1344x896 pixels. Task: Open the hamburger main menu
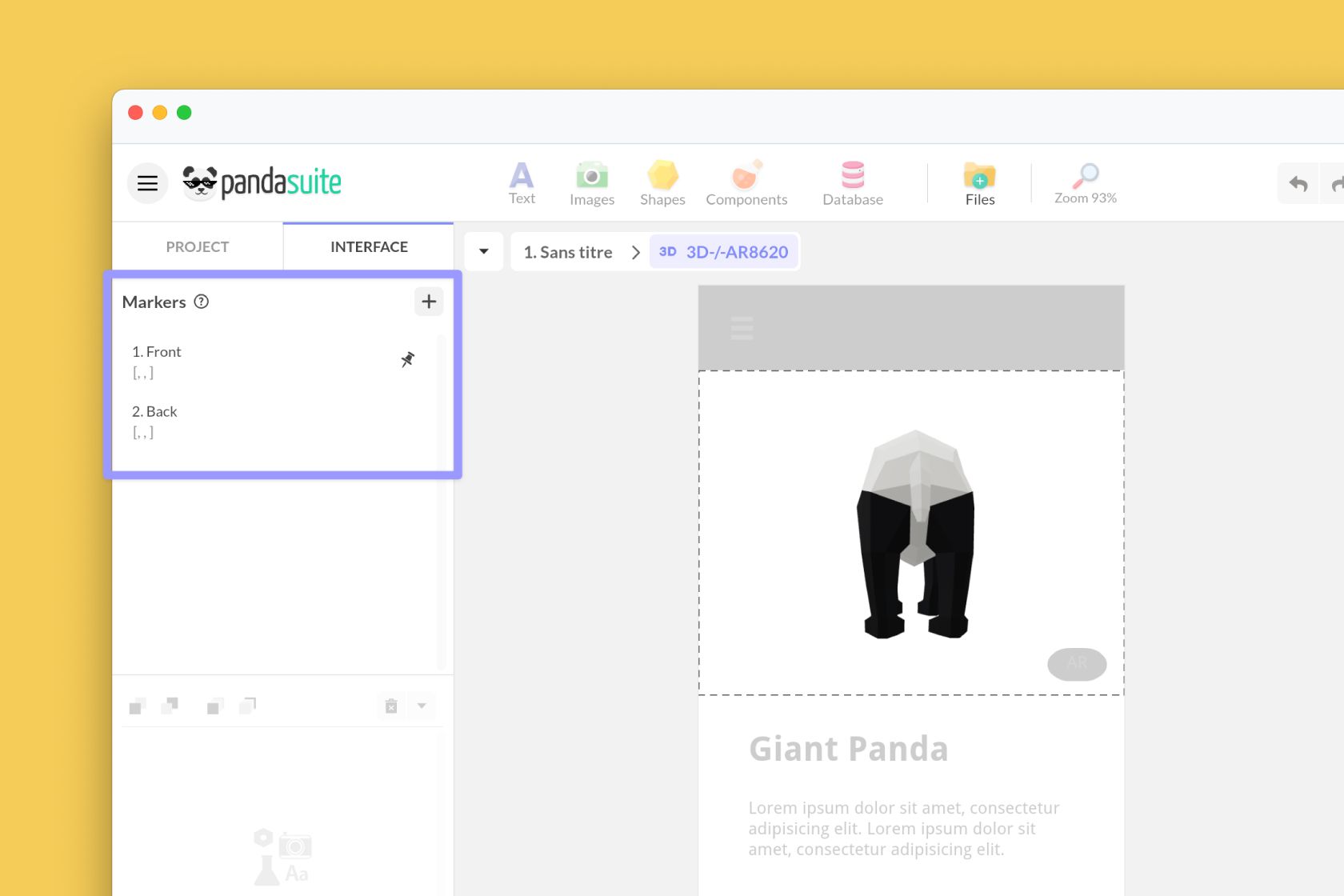coord(147,183)
